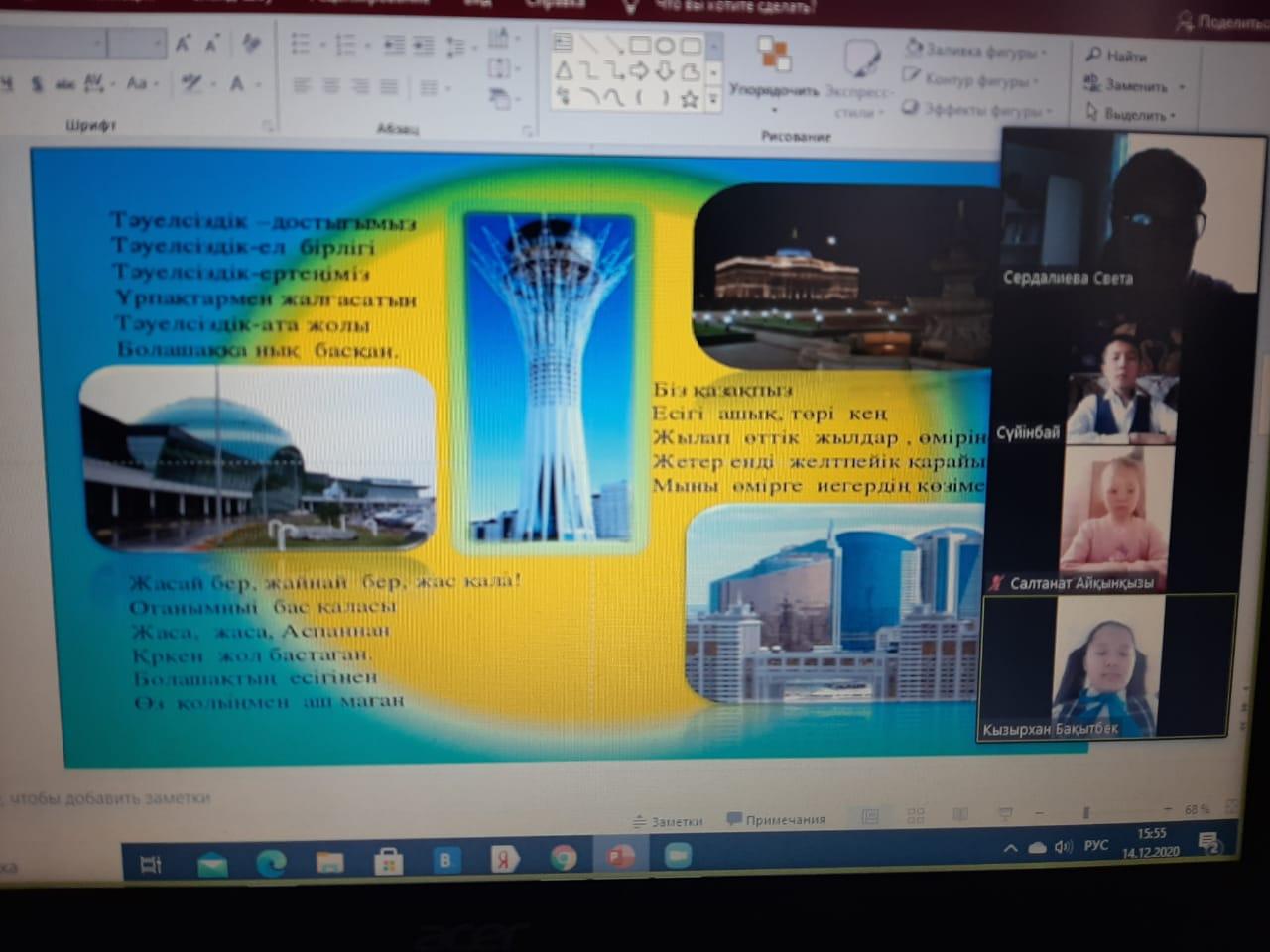
Task: Open Microsoft Edge from taskbar
Action: coord(271,863)
